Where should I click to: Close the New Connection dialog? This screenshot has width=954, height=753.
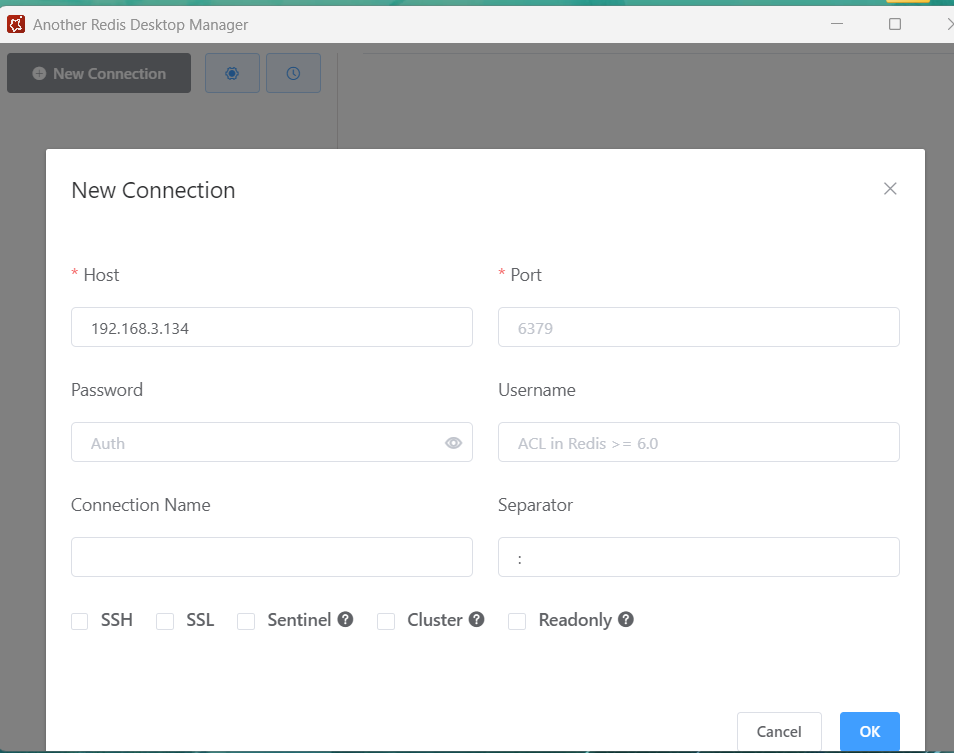[x=890, y=189]
